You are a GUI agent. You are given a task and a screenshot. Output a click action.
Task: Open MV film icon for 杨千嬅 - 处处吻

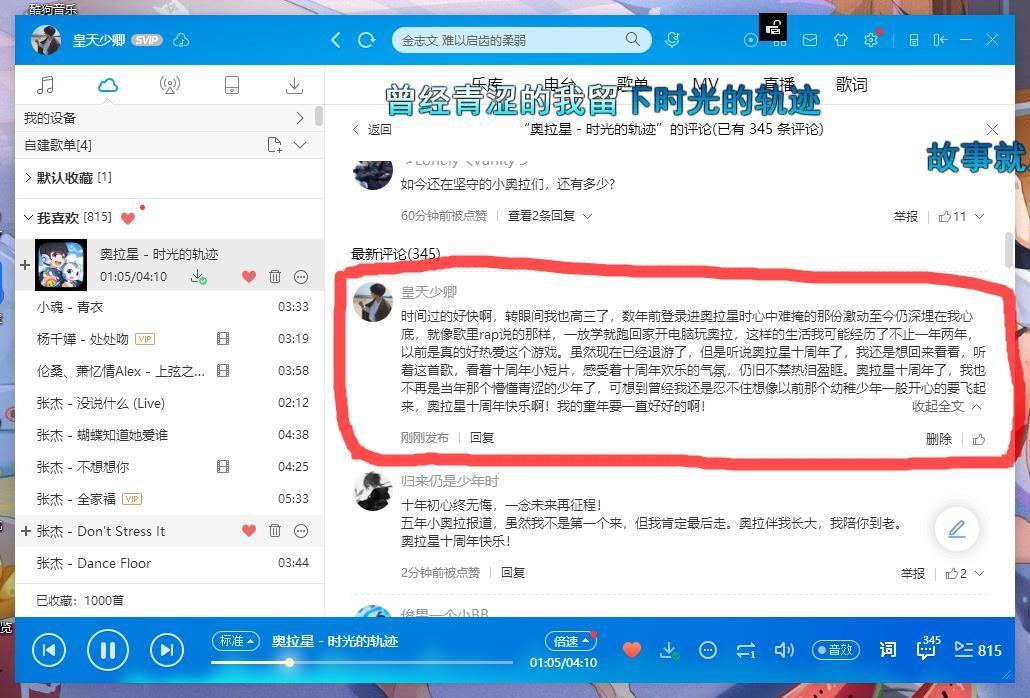223,339
